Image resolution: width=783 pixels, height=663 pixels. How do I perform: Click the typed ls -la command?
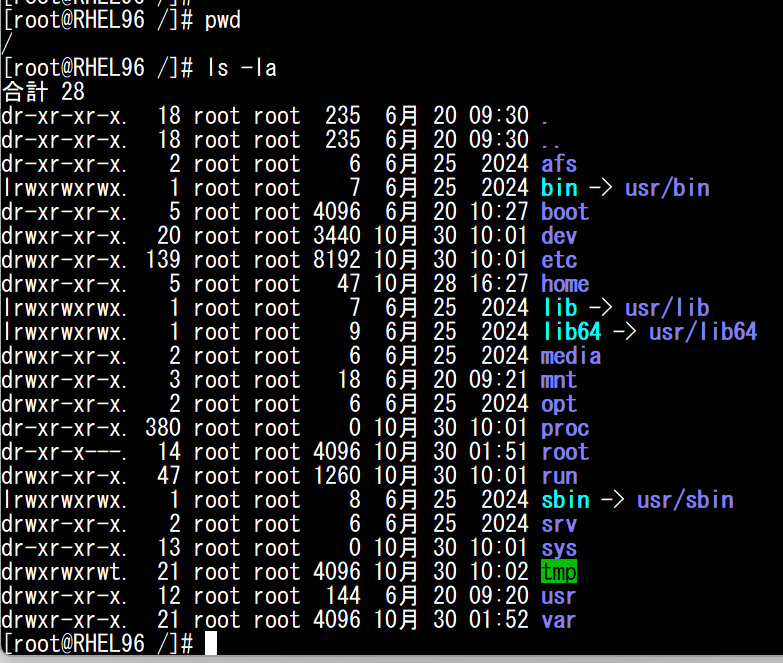tap(241, 68)
